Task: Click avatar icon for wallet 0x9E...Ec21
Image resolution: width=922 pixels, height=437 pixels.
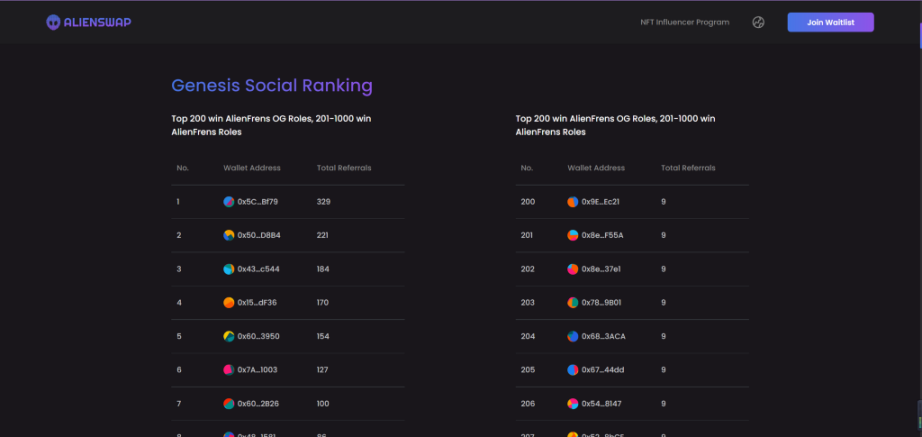Action: [x=573, y=202]
